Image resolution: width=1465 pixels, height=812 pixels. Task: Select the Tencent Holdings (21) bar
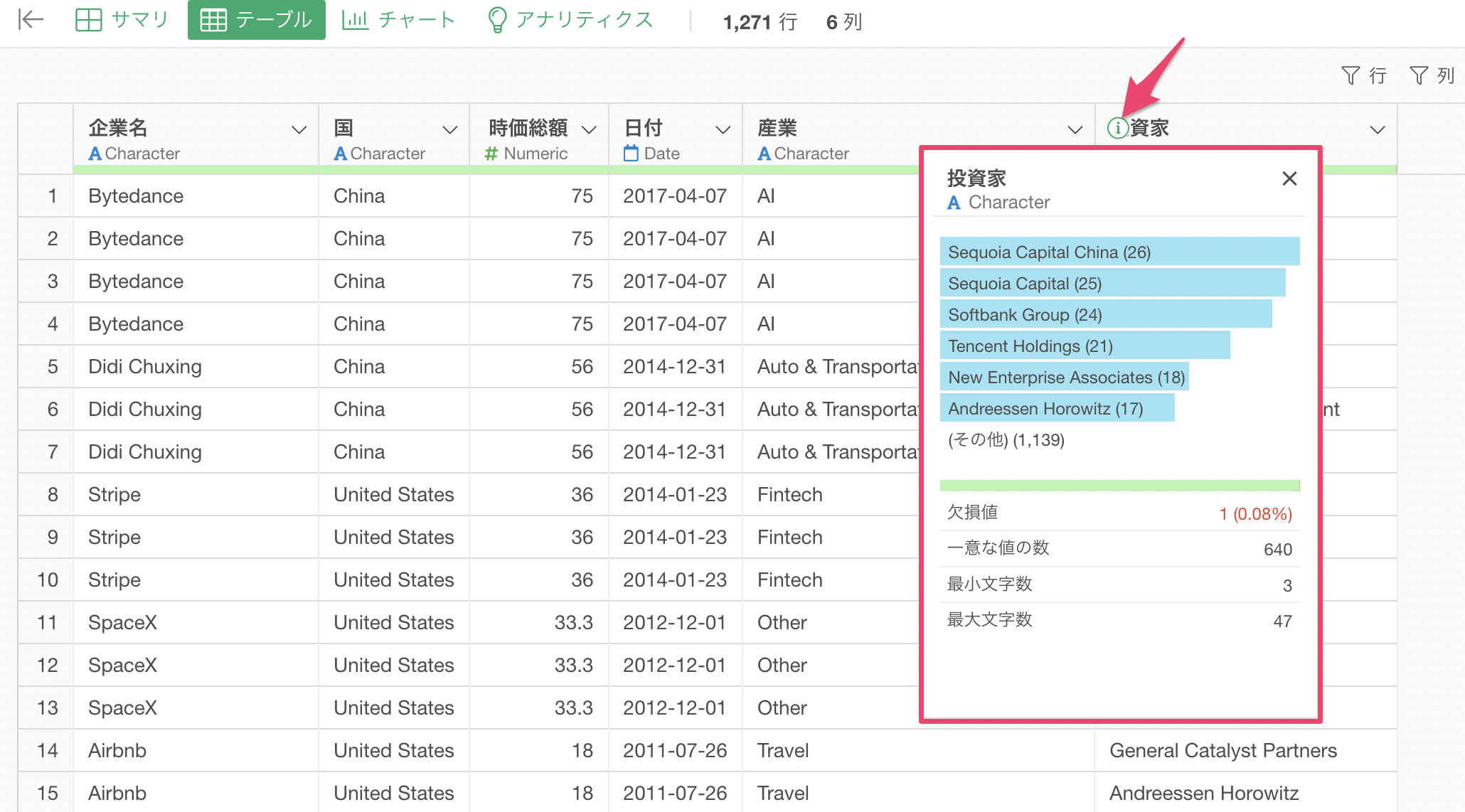click(x=1085, y=346)
